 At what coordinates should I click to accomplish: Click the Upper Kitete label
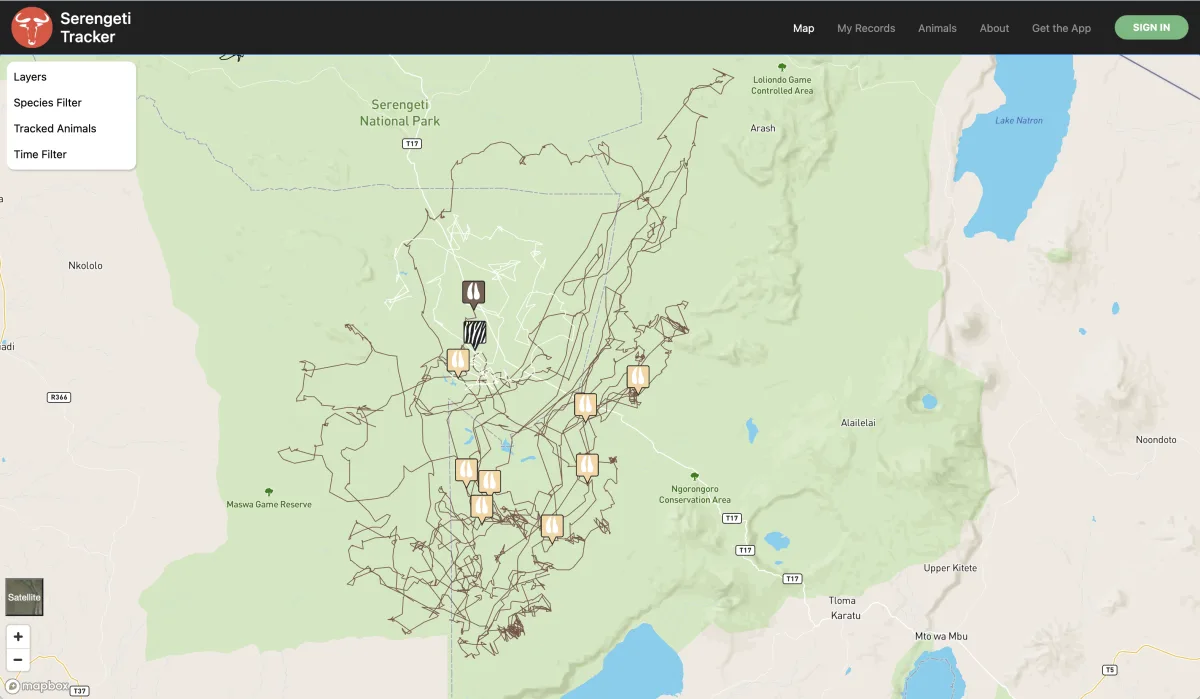950,568
